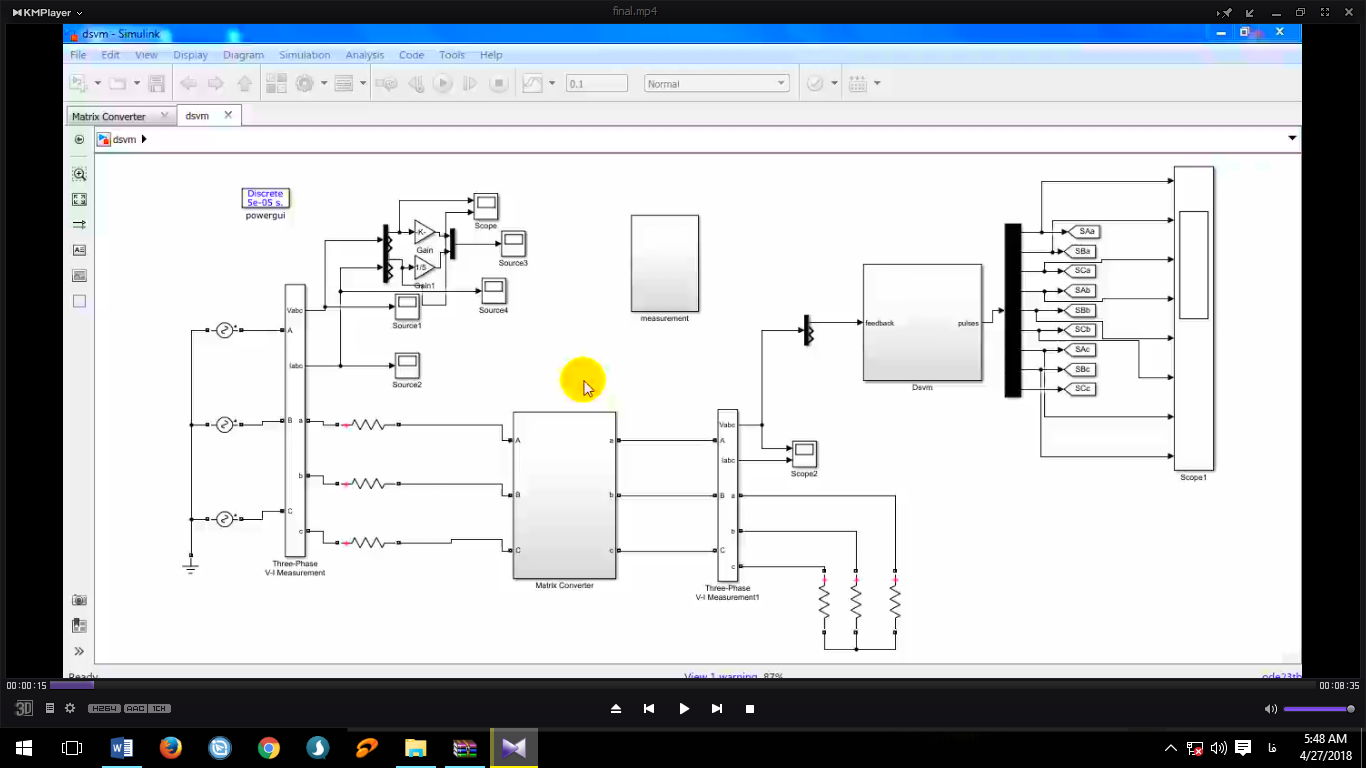Click the Save model toolbar icon
The image size is (1366, 768).
pyautogui.click(x=156, y=84)
